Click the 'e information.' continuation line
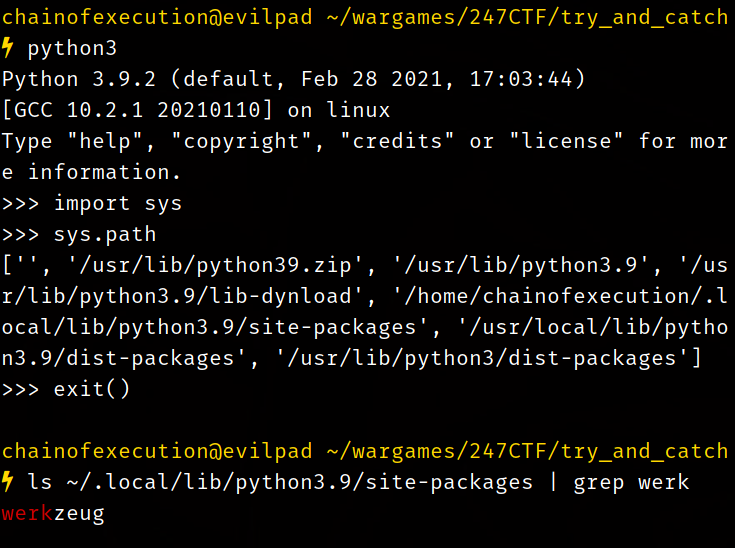Screen dimensions: 735x548 [91, 172]
